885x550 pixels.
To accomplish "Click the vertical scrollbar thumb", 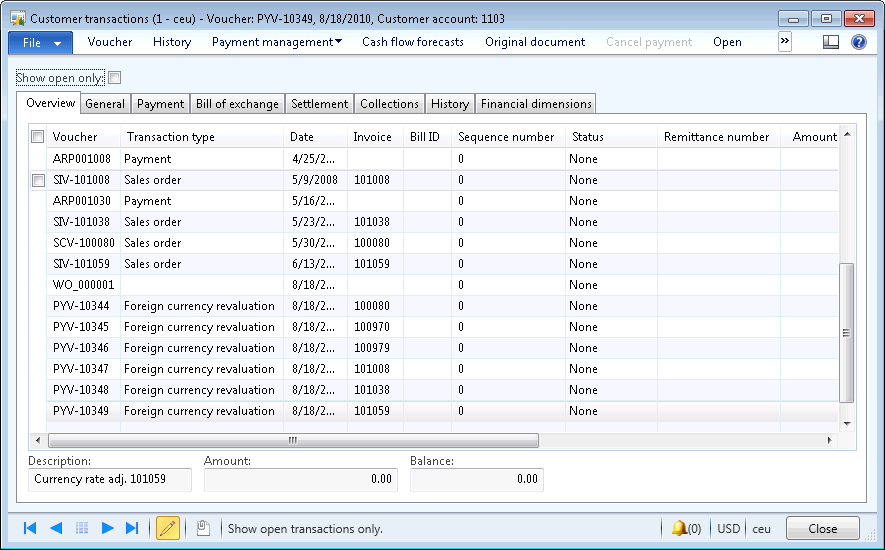I will click(x=847, y=333).
